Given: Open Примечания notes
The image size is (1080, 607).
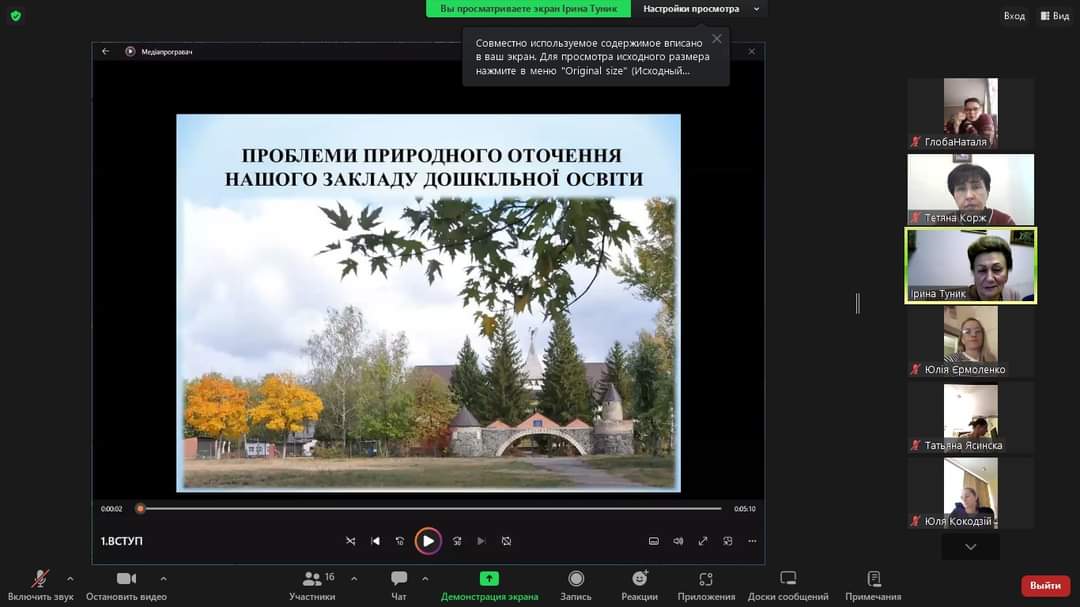Looking at the screenshot, I should coord(873,585).
